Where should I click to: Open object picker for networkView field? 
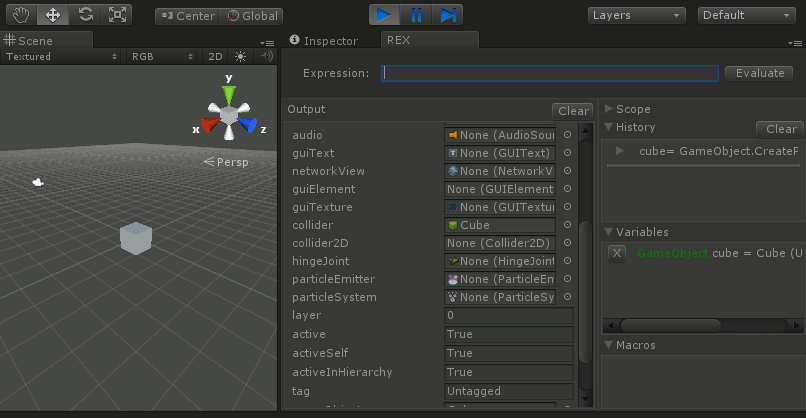pyautogui.click(x=567, y=171)
